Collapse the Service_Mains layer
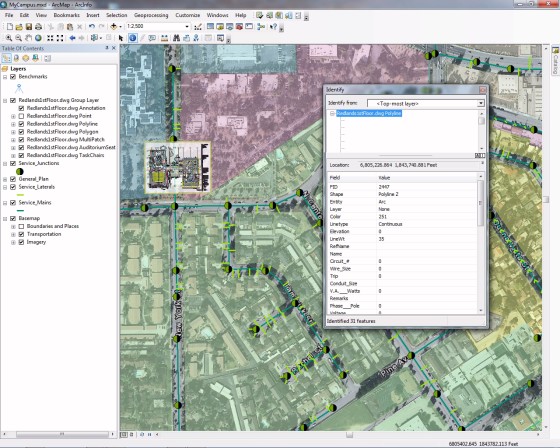Screen dimensions: 560x448 point(5,203)
